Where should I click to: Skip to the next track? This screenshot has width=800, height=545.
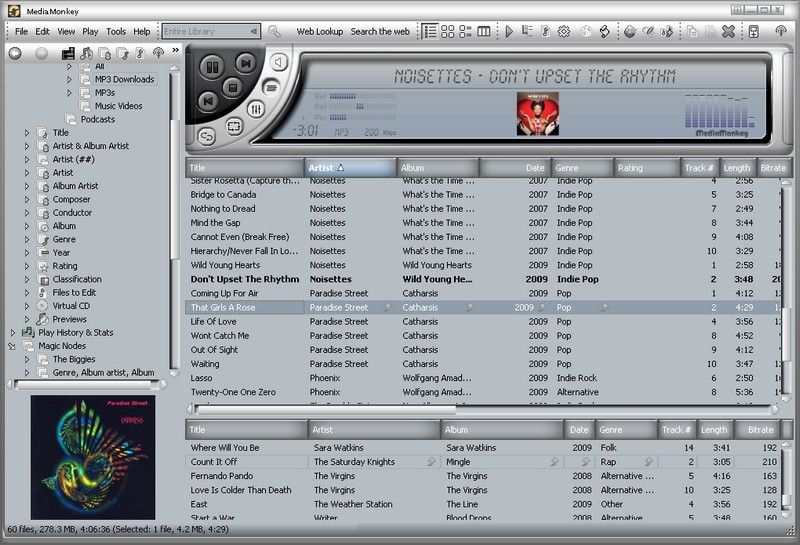244,64
